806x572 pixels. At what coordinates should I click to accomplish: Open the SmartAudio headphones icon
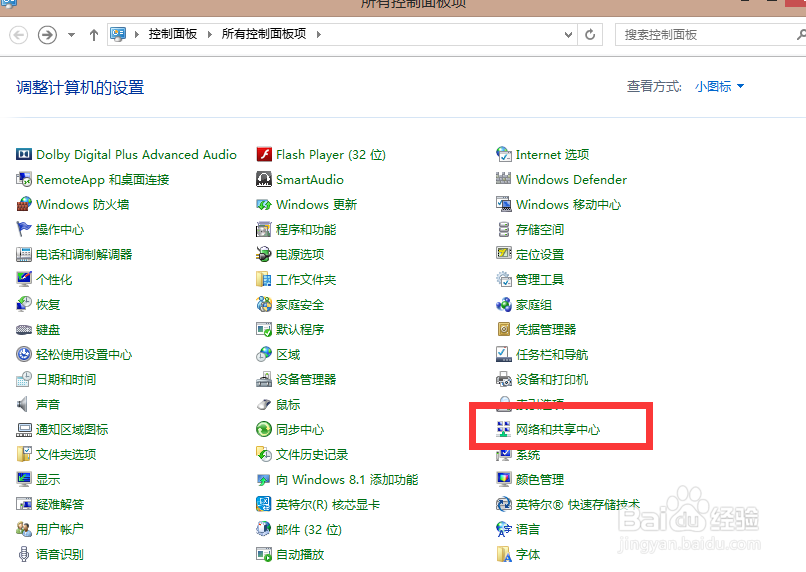coord(264,179)
